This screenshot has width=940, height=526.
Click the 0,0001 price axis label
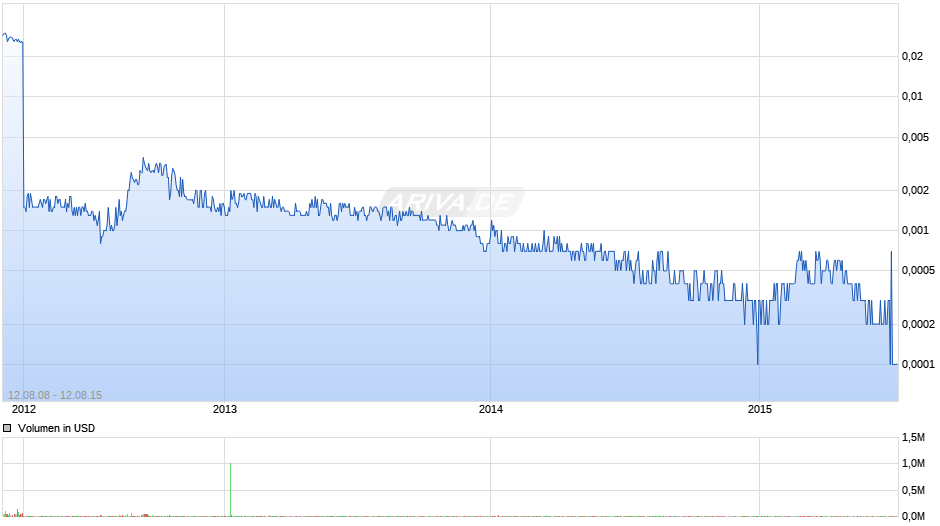coord(918,364)
